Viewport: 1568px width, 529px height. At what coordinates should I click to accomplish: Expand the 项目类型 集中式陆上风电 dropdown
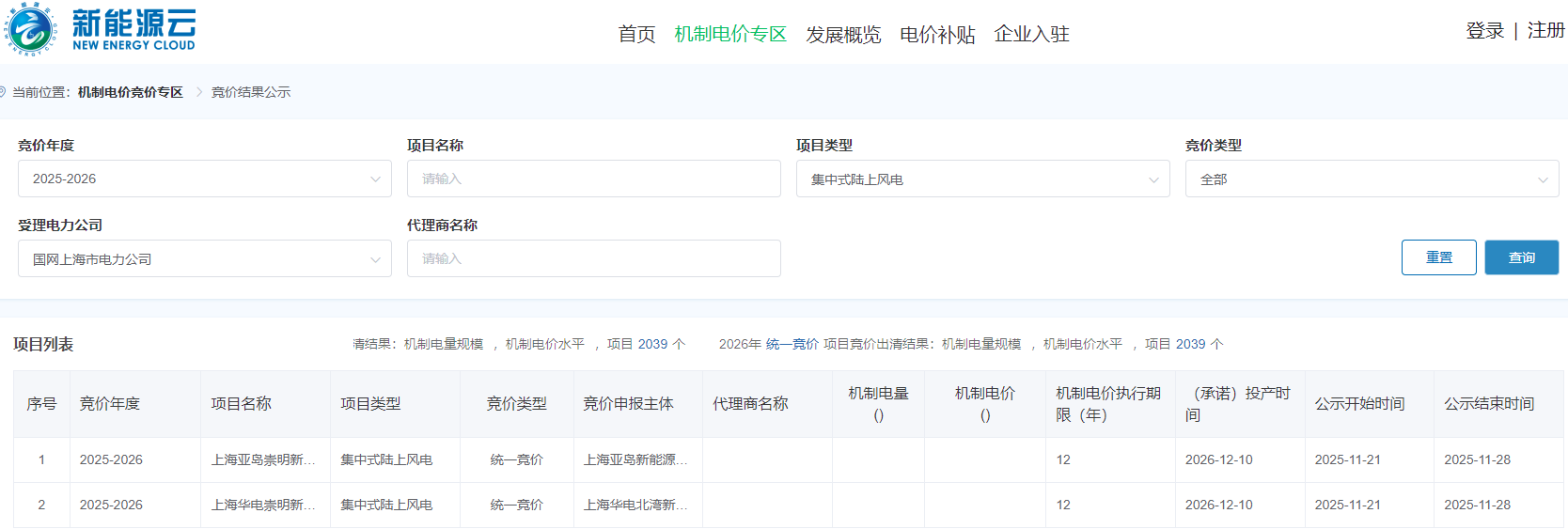pyautogui.click(x=982, y=179)
